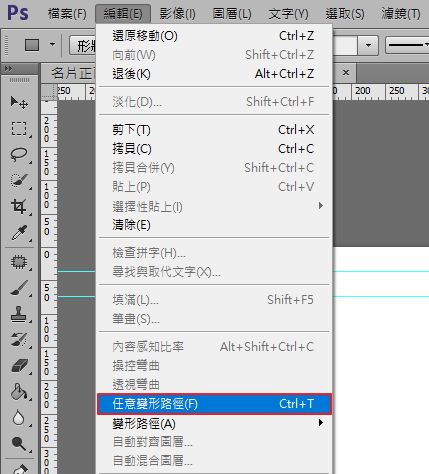Screen dimensions: 429x474
Task: Select the Crop tool
Action: click(19, 207)
